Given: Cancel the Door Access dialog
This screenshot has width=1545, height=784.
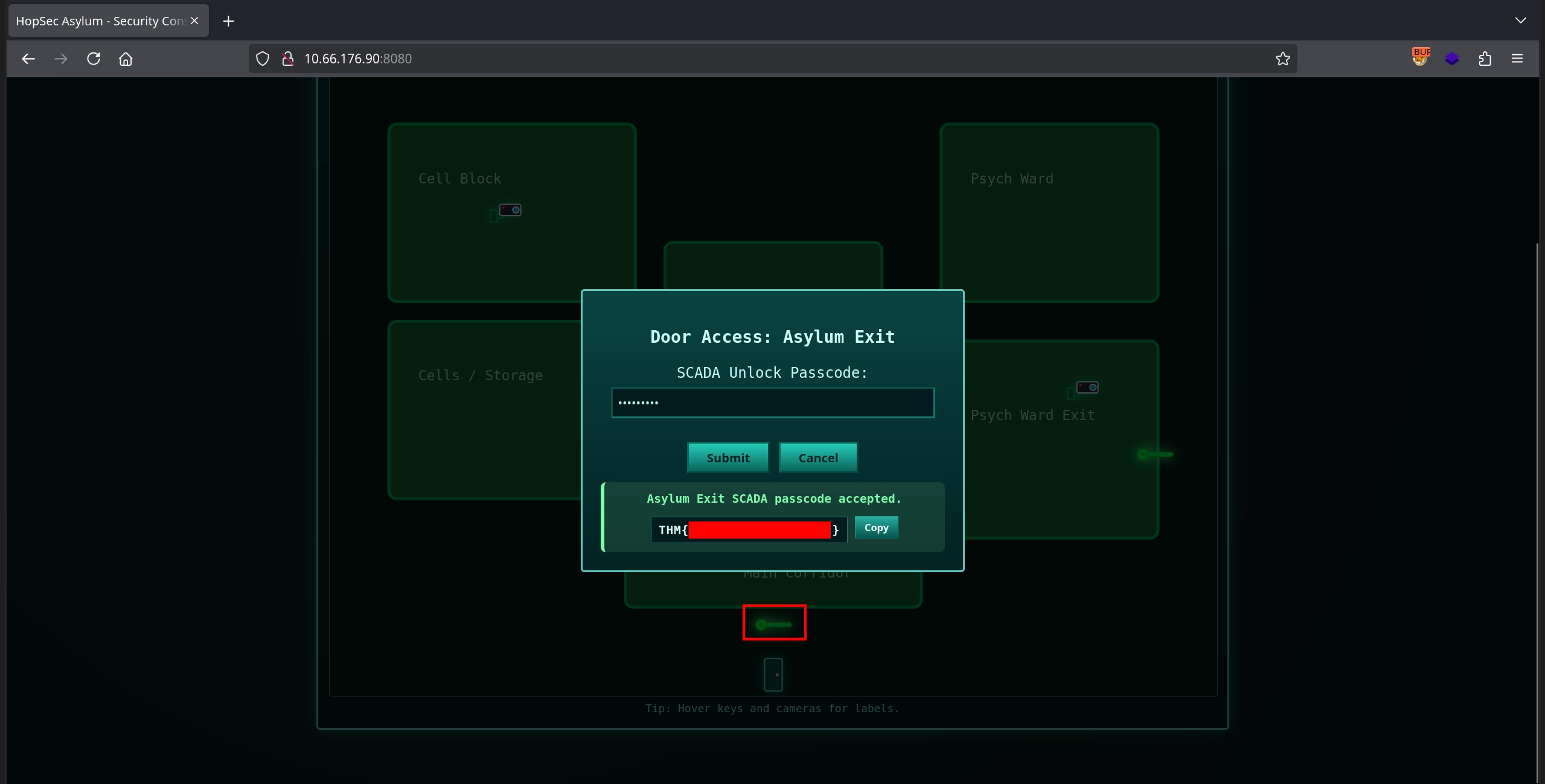Looking at the screenshot, I should 818,457.
